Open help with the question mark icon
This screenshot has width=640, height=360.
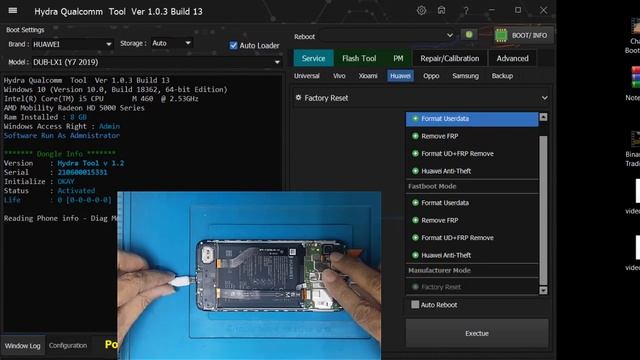[466, 11]
